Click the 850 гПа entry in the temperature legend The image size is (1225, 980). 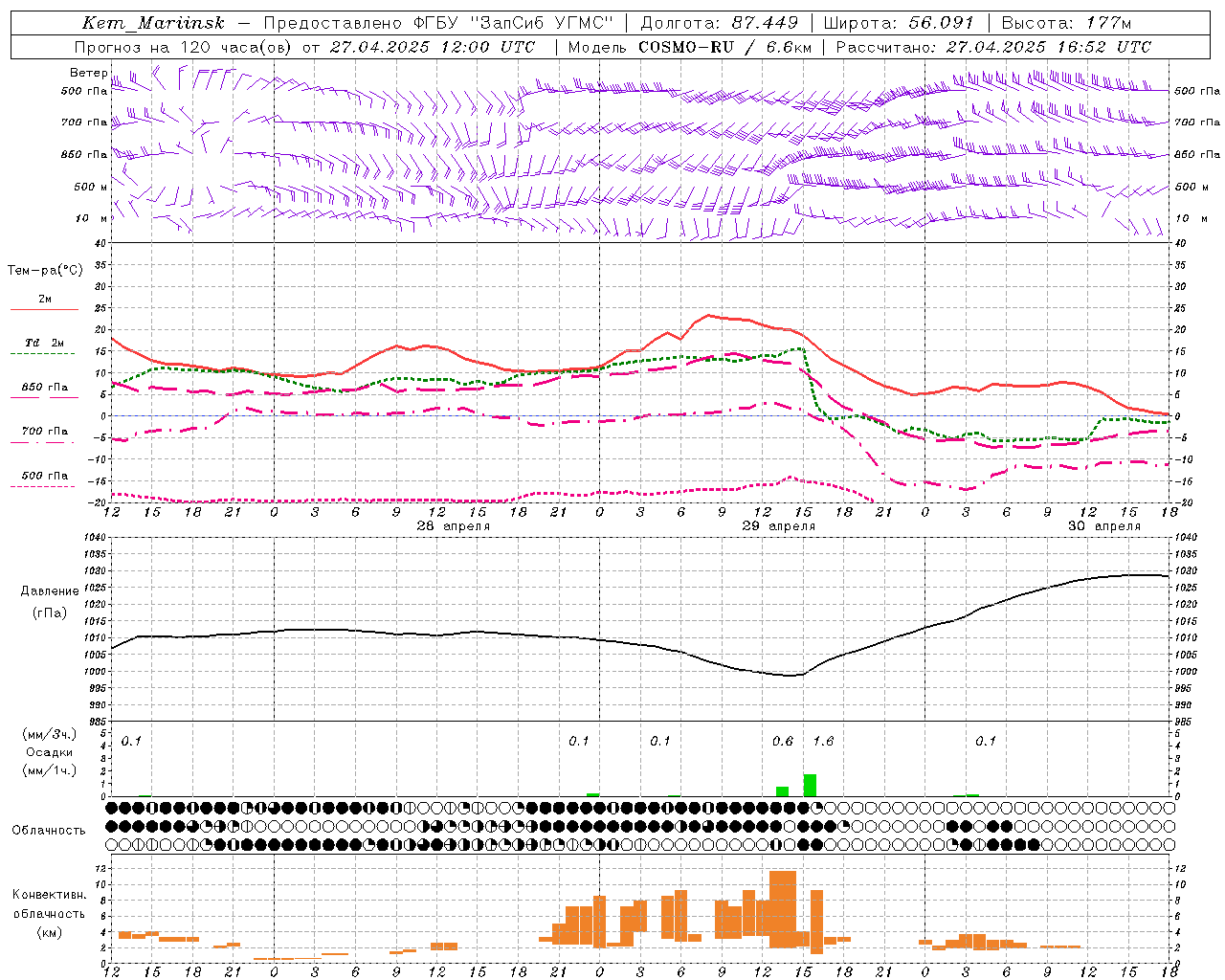coord(44,388)
